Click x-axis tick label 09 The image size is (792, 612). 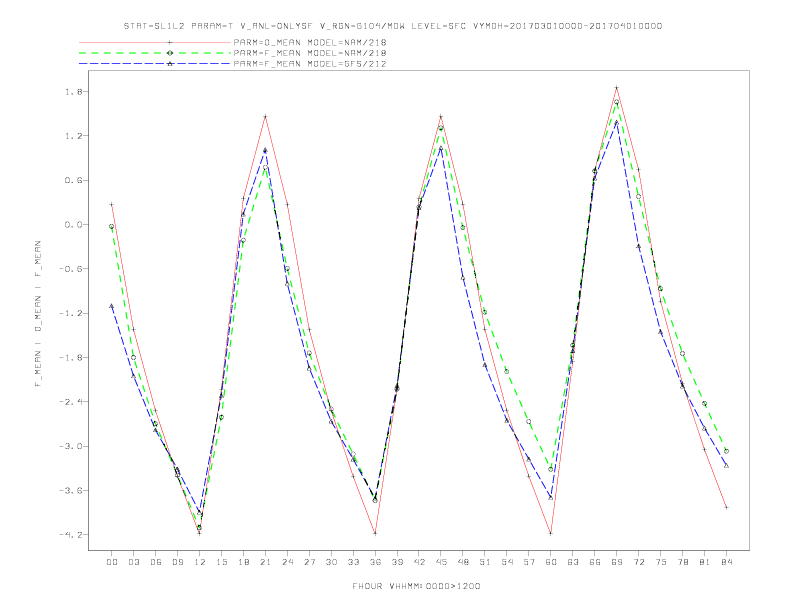pos(177,562)
